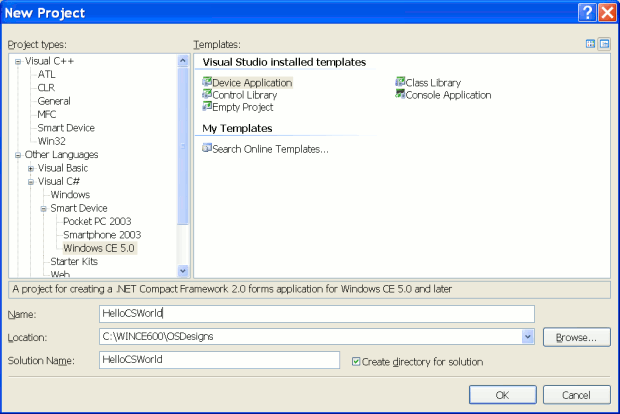
Task: Click the Browse... button
Action: pos(576,337)
